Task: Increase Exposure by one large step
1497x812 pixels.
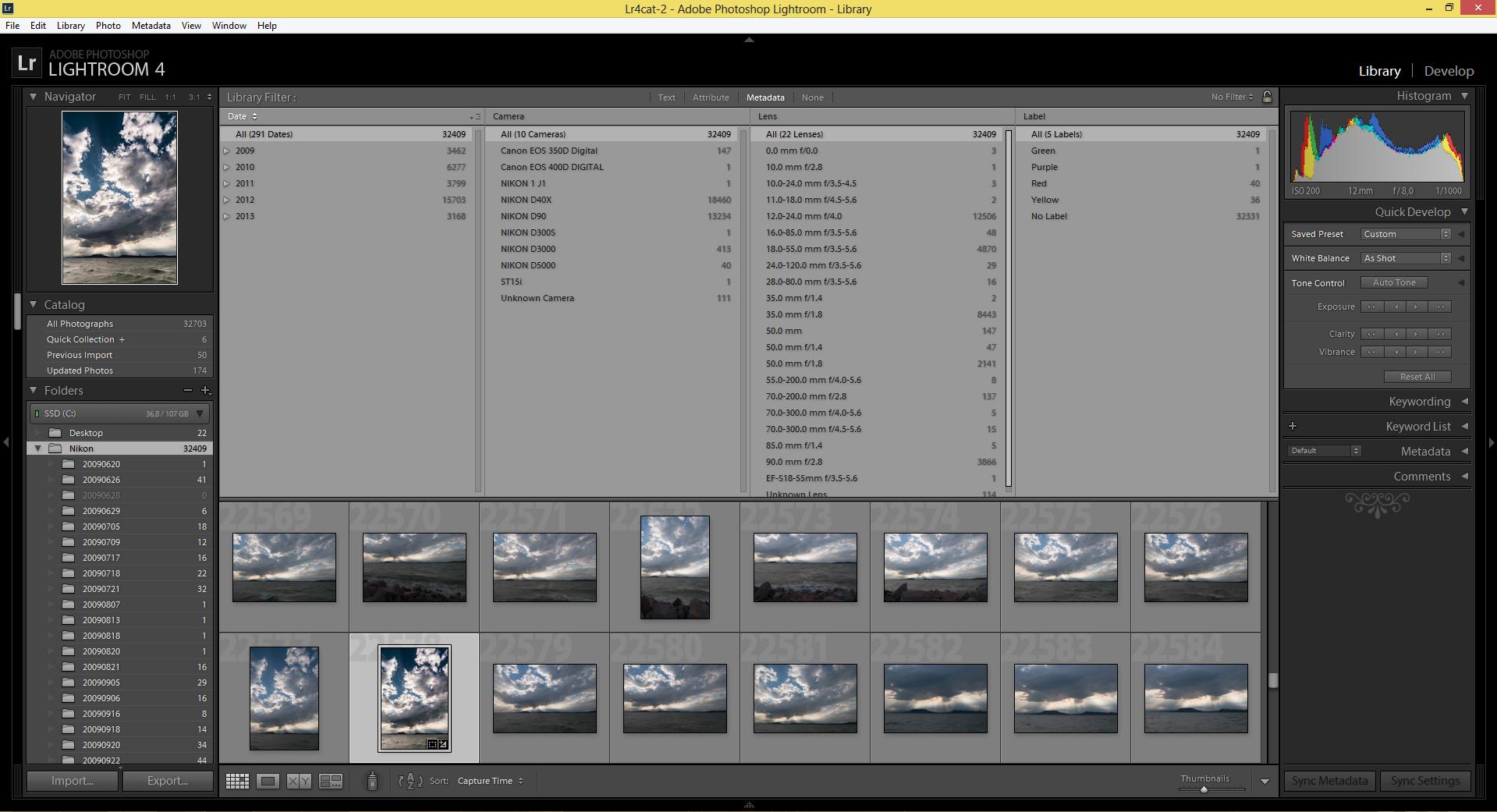Action: pyautogui.click(x=1440, y=307)
